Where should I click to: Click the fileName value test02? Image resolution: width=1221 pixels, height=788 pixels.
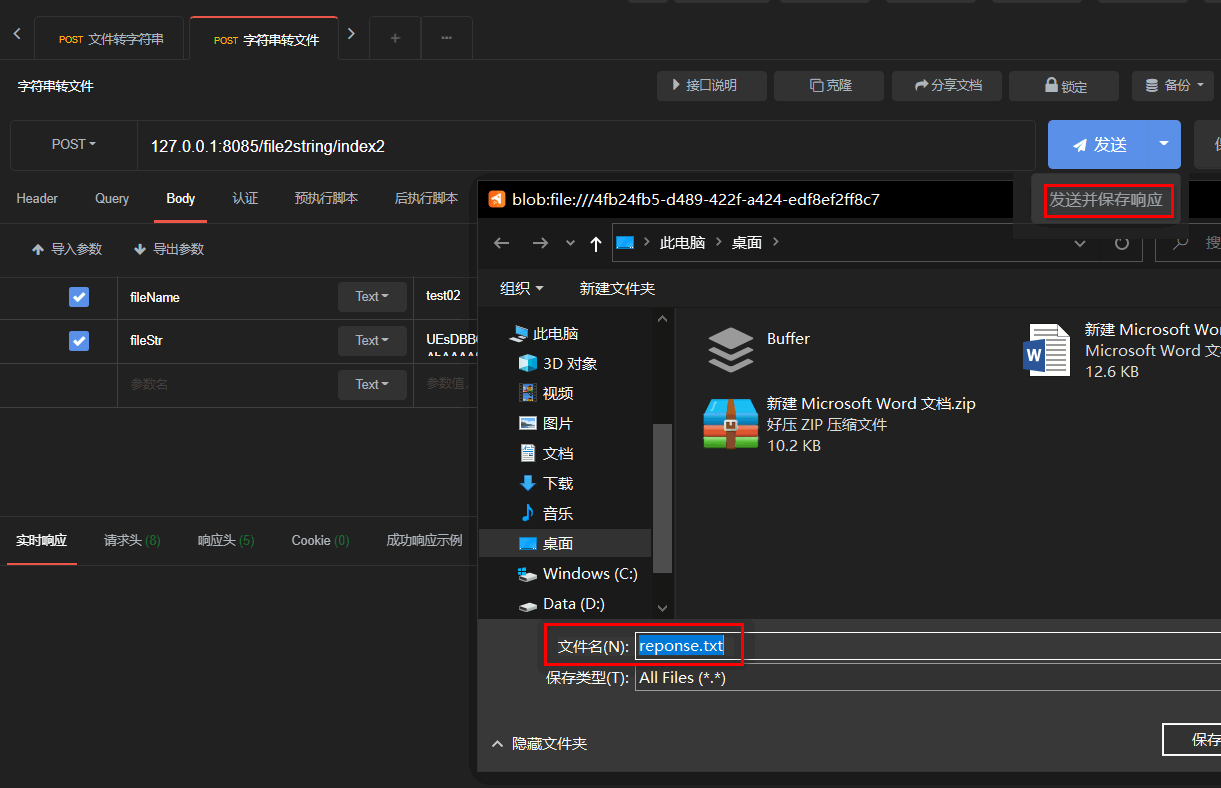click(443, 297)
